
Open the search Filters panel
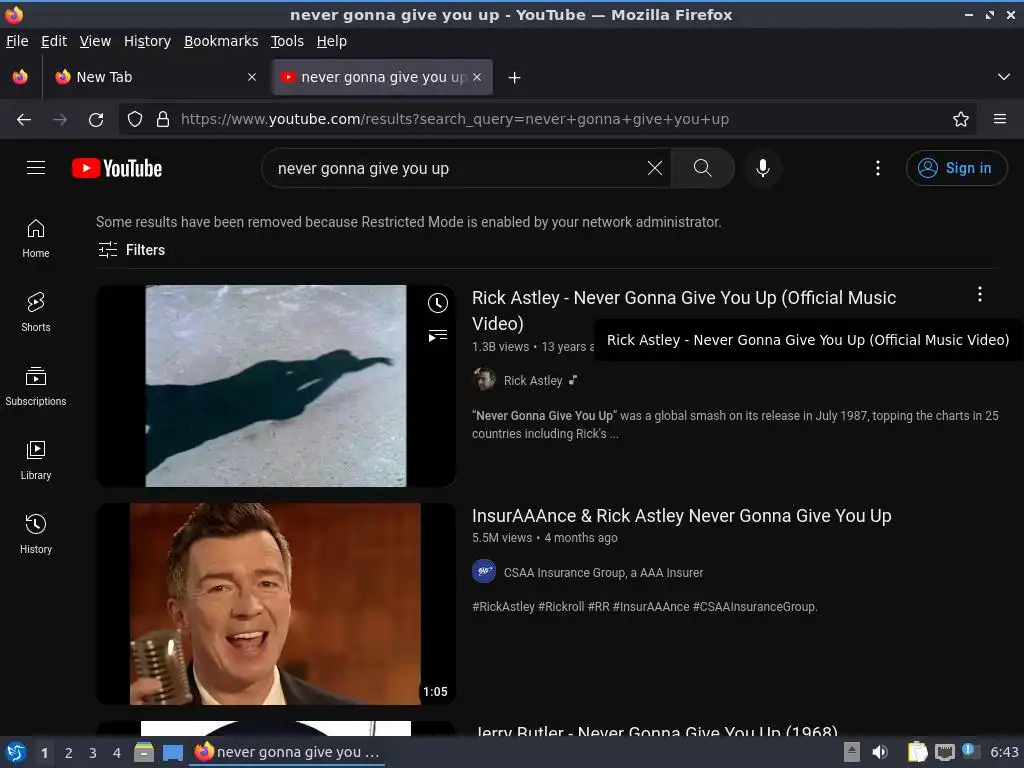[131, 249]
